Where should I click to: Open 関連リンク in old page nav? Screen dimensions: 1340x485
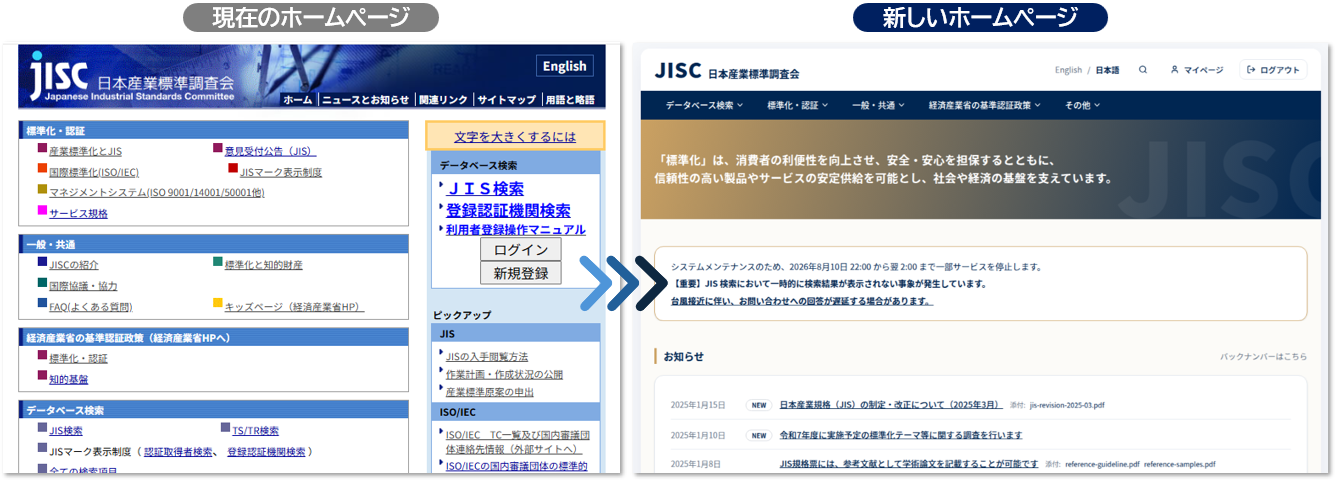[443, 99]
